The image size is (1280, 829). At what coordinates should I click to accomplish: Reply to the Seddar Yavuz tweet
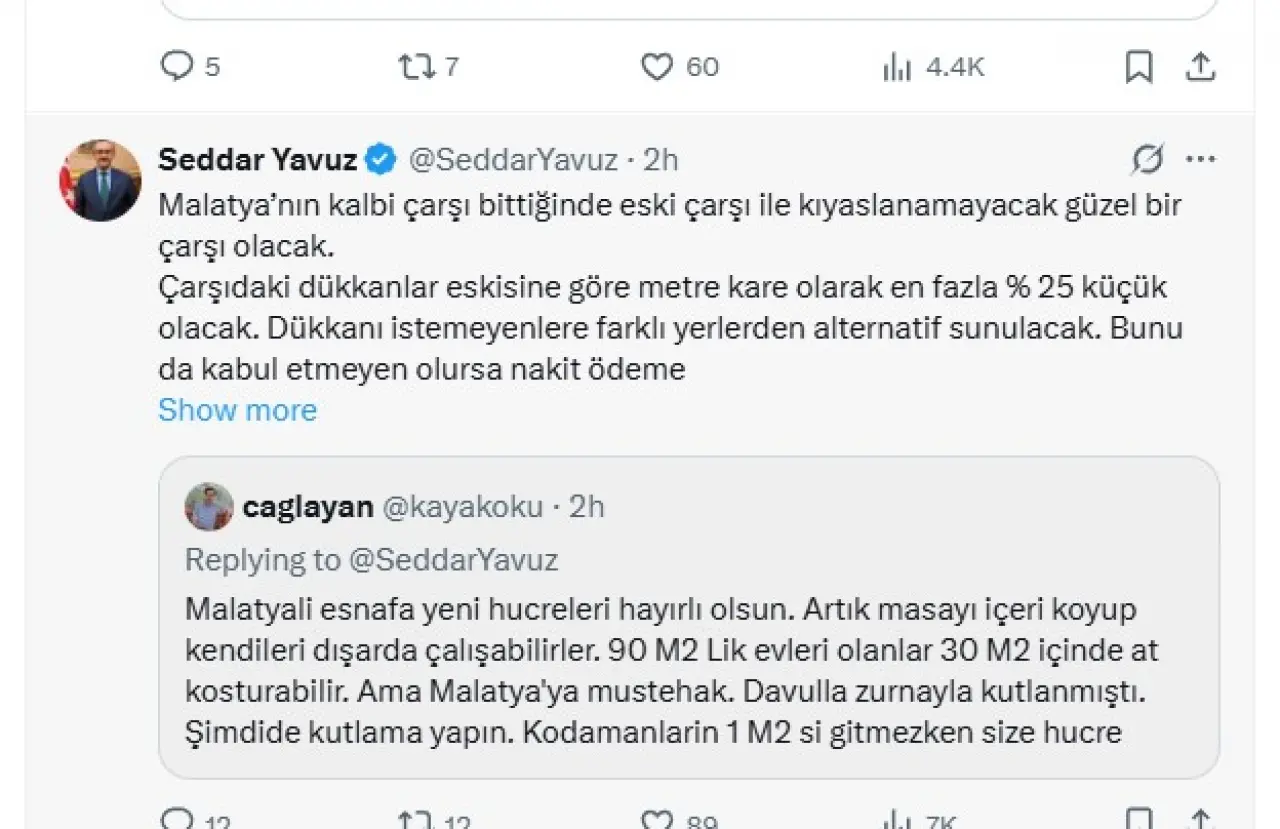[196, 822]
